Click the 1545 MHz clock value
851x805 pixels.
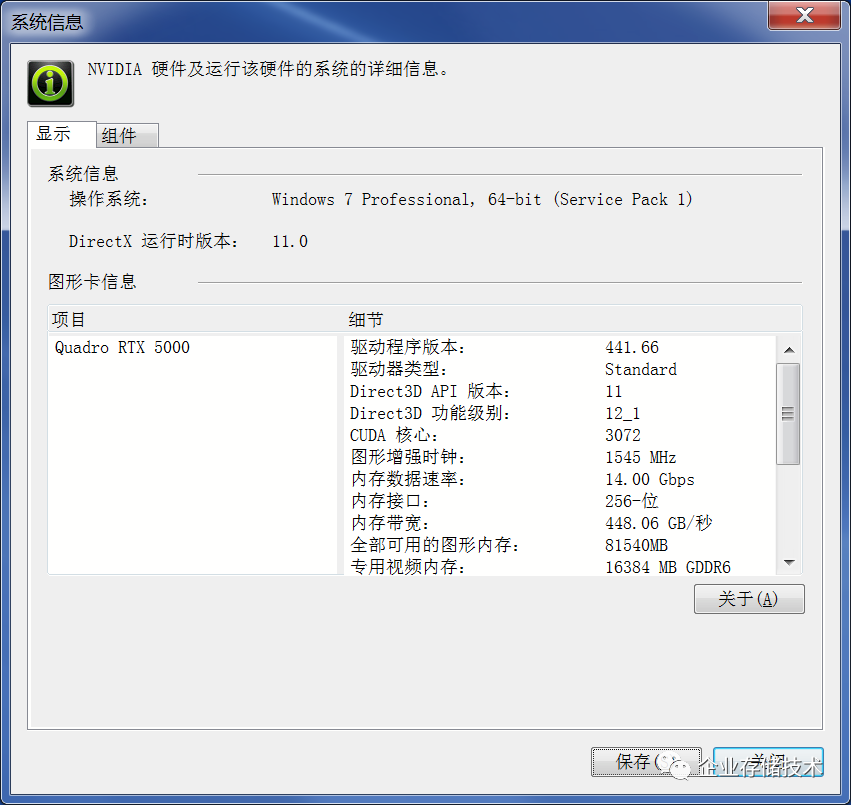(640, 457)
